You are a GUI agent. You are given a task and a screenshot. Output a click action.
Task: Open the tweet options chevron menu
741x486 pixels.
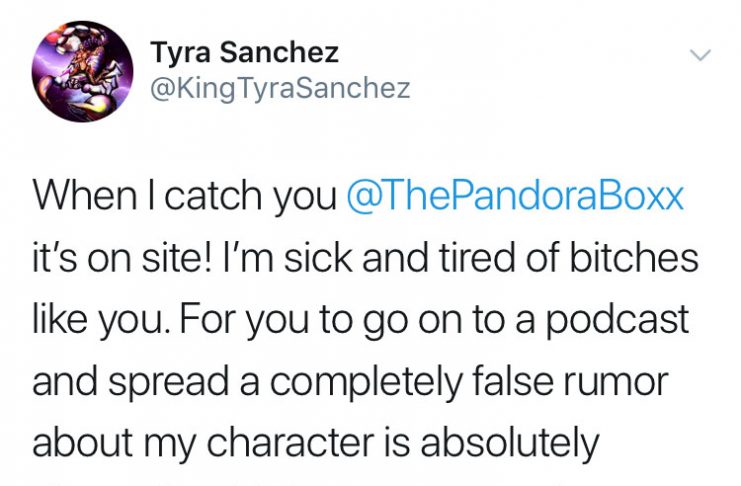click(700, 56)
